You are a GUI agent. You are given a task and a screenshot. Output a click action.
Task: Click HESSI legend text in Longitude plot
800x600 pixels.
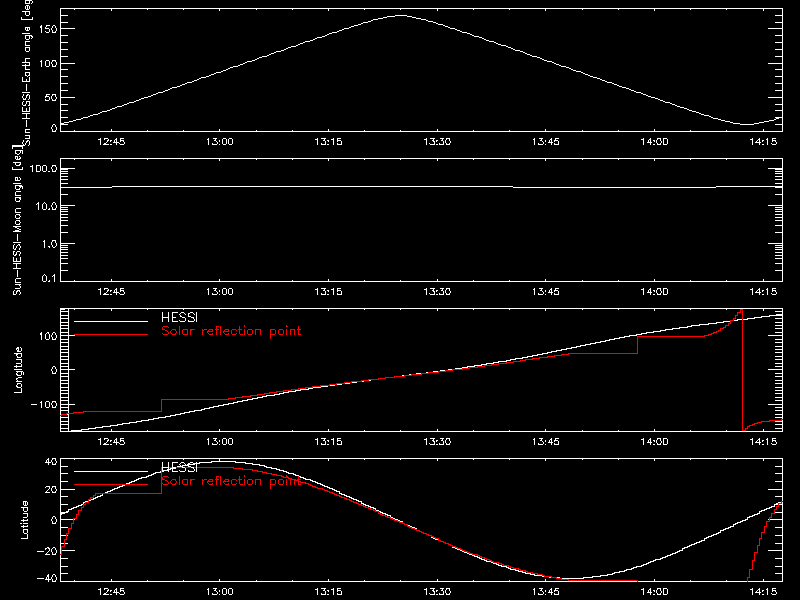click(x=179, y=317)
